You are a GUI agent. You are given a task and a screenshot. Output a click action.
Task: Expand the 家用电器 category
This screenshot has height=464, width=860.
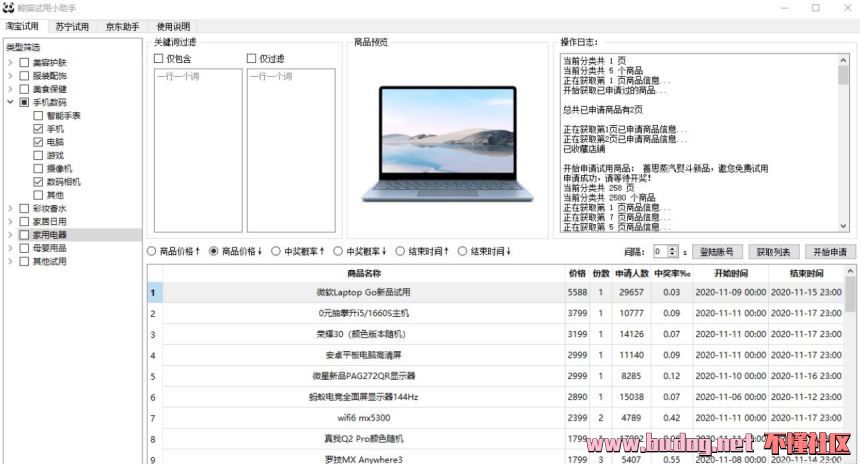pos(10,235)
